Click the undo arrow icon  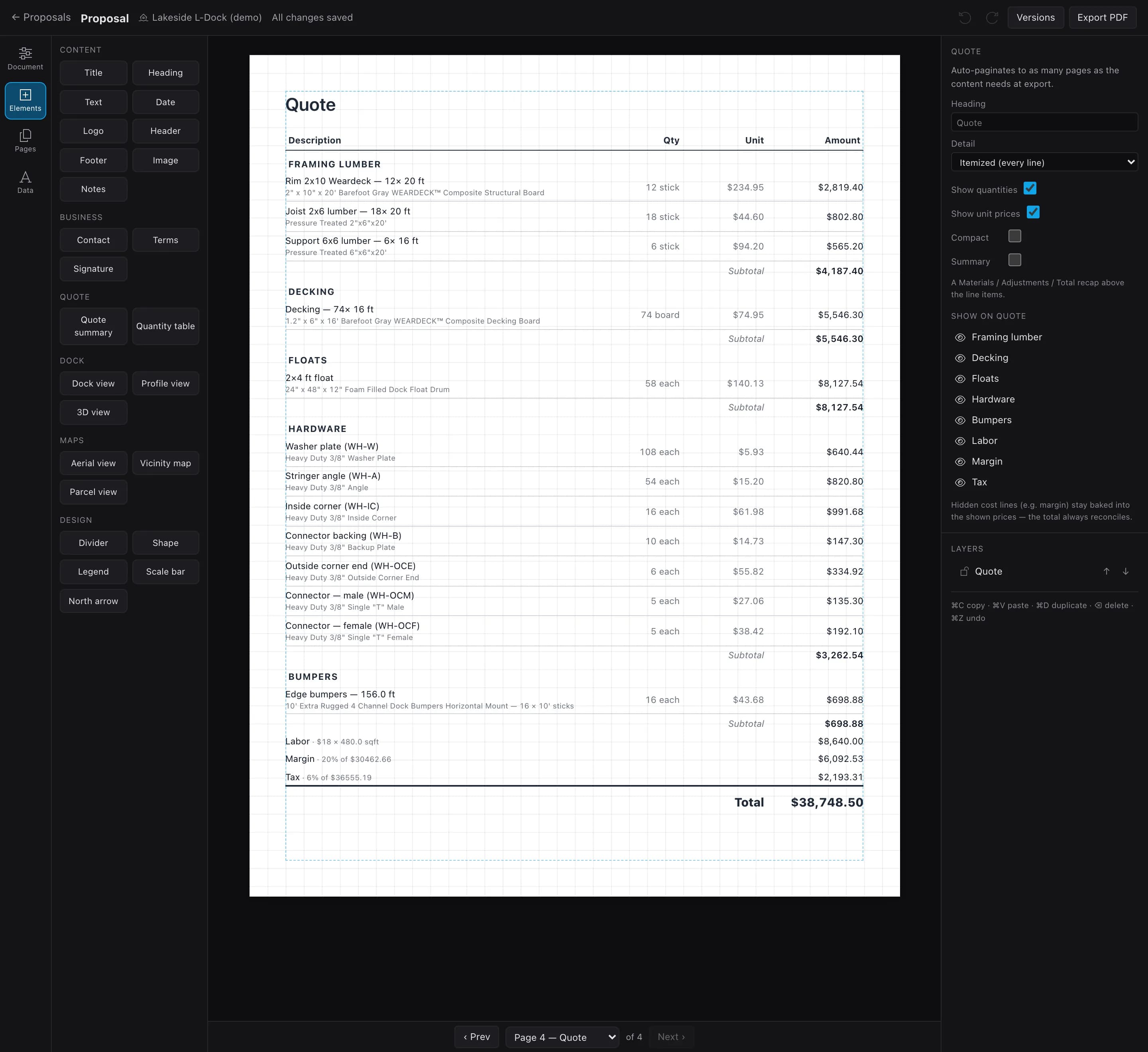coord(965,18)
